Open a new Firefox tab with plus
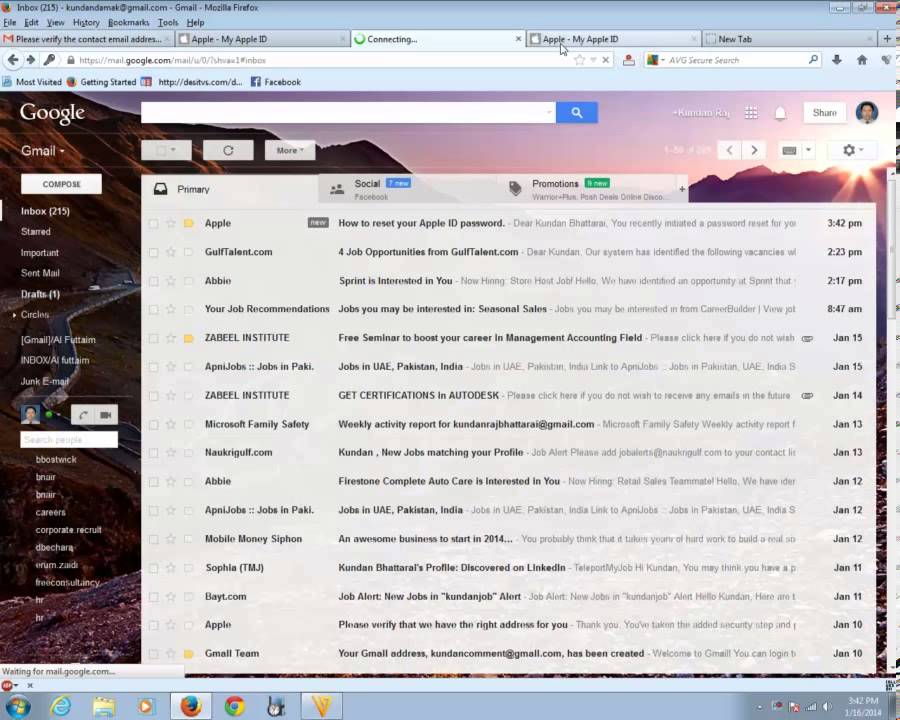Viewport: 900px width, 720px height. [887, 38]
